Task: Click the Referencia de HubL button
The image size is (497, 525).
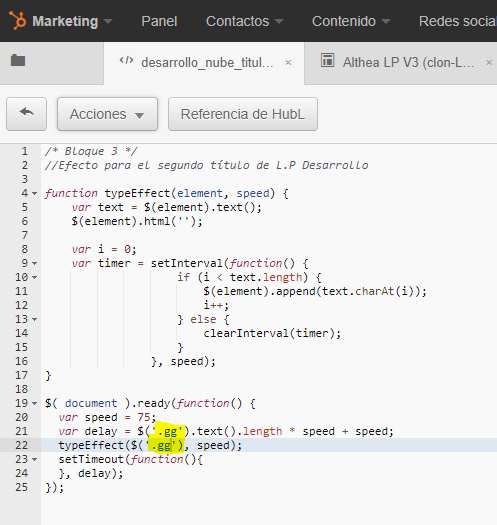Action: point(243,114)
